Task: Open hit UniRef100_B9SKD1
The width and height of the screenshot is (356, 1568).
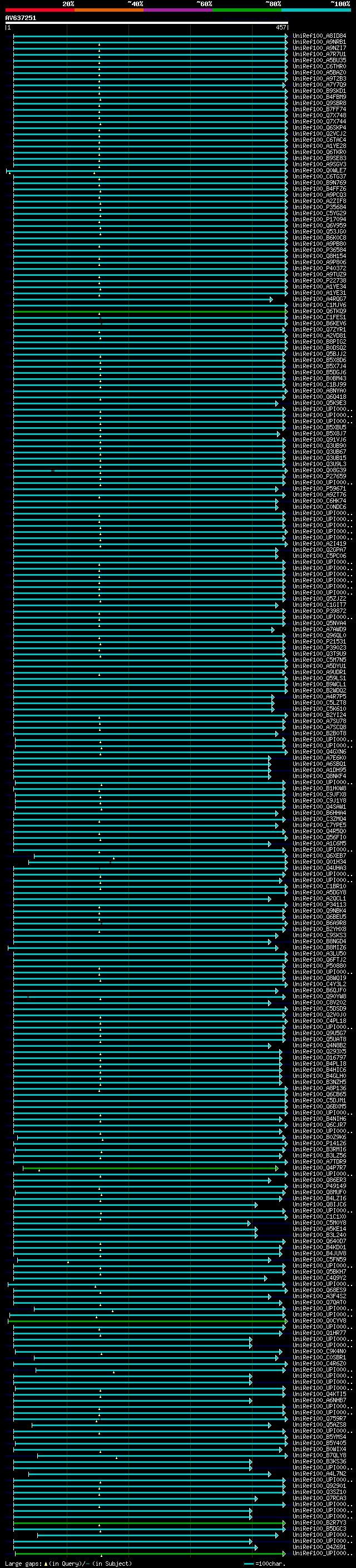Action: pyautogui.click(x=319, y=91)
